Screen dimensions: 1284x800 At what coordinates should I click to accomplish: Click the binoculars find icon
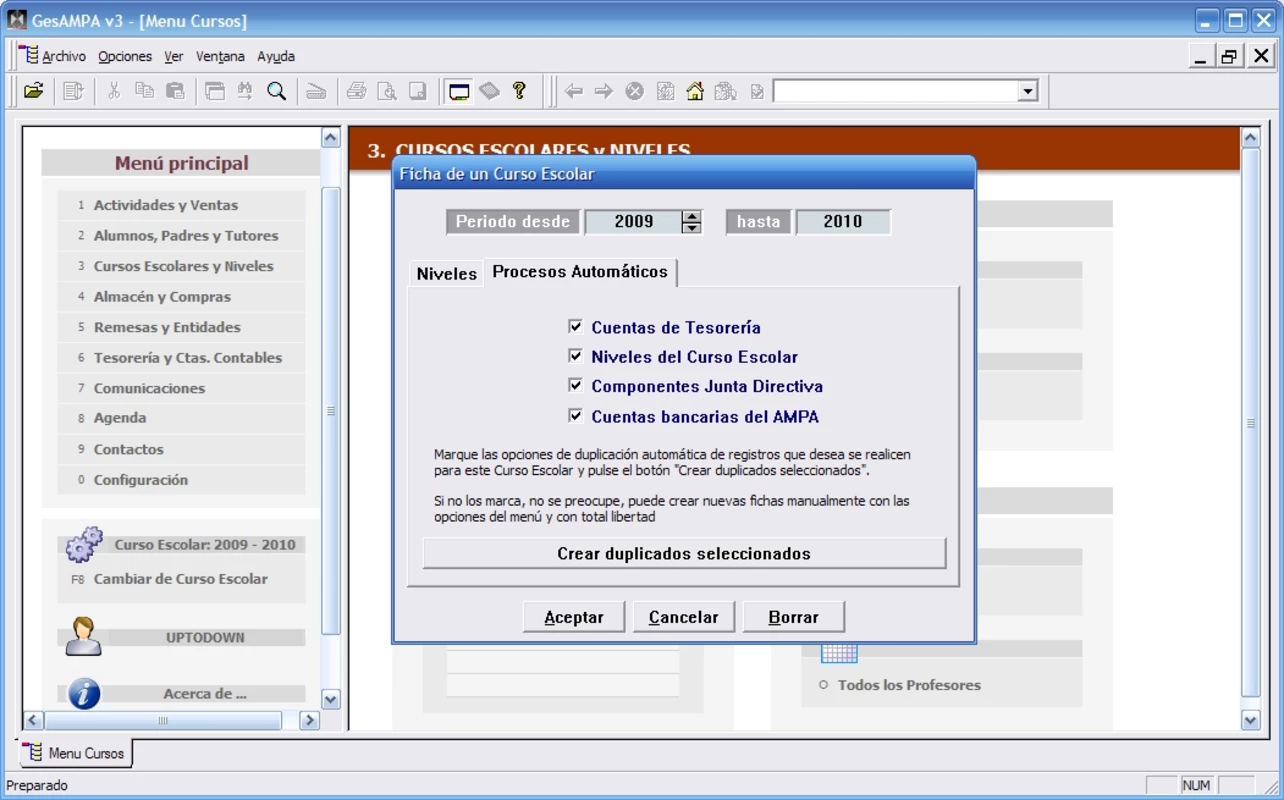click(x=245, y=91)
